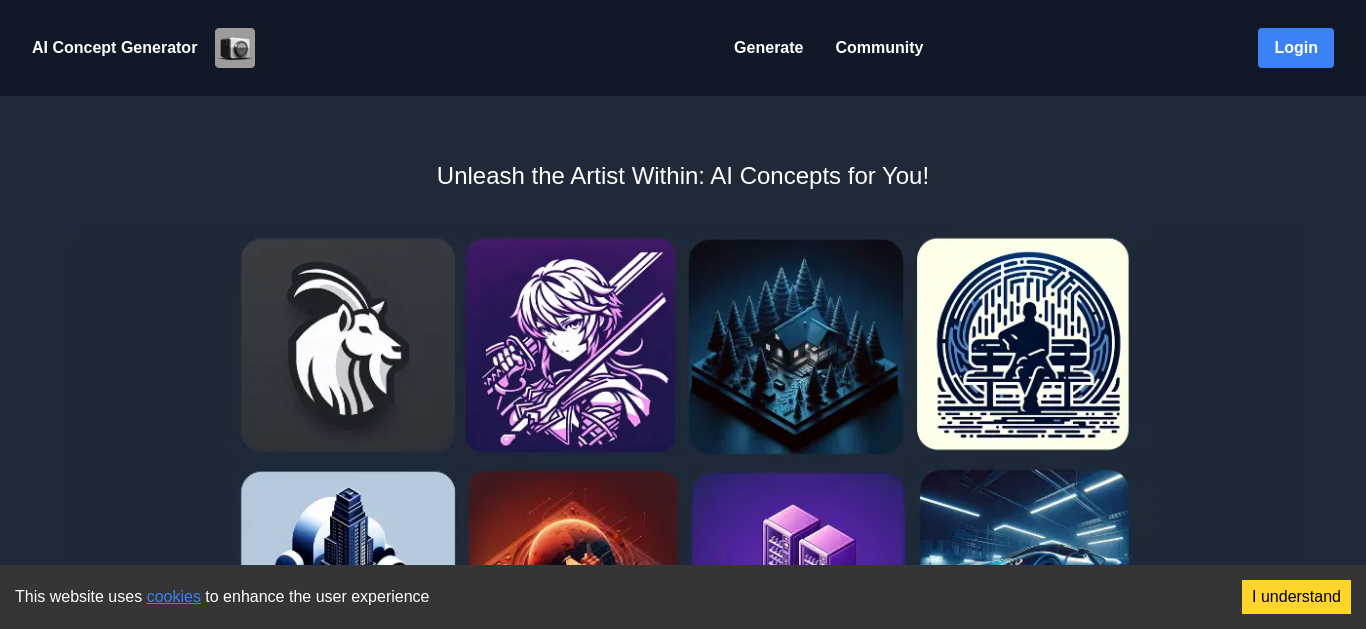This screenshot has height=629, width=1366.
Task: Open the Community menu item
Action: click(x=879, y=48)
